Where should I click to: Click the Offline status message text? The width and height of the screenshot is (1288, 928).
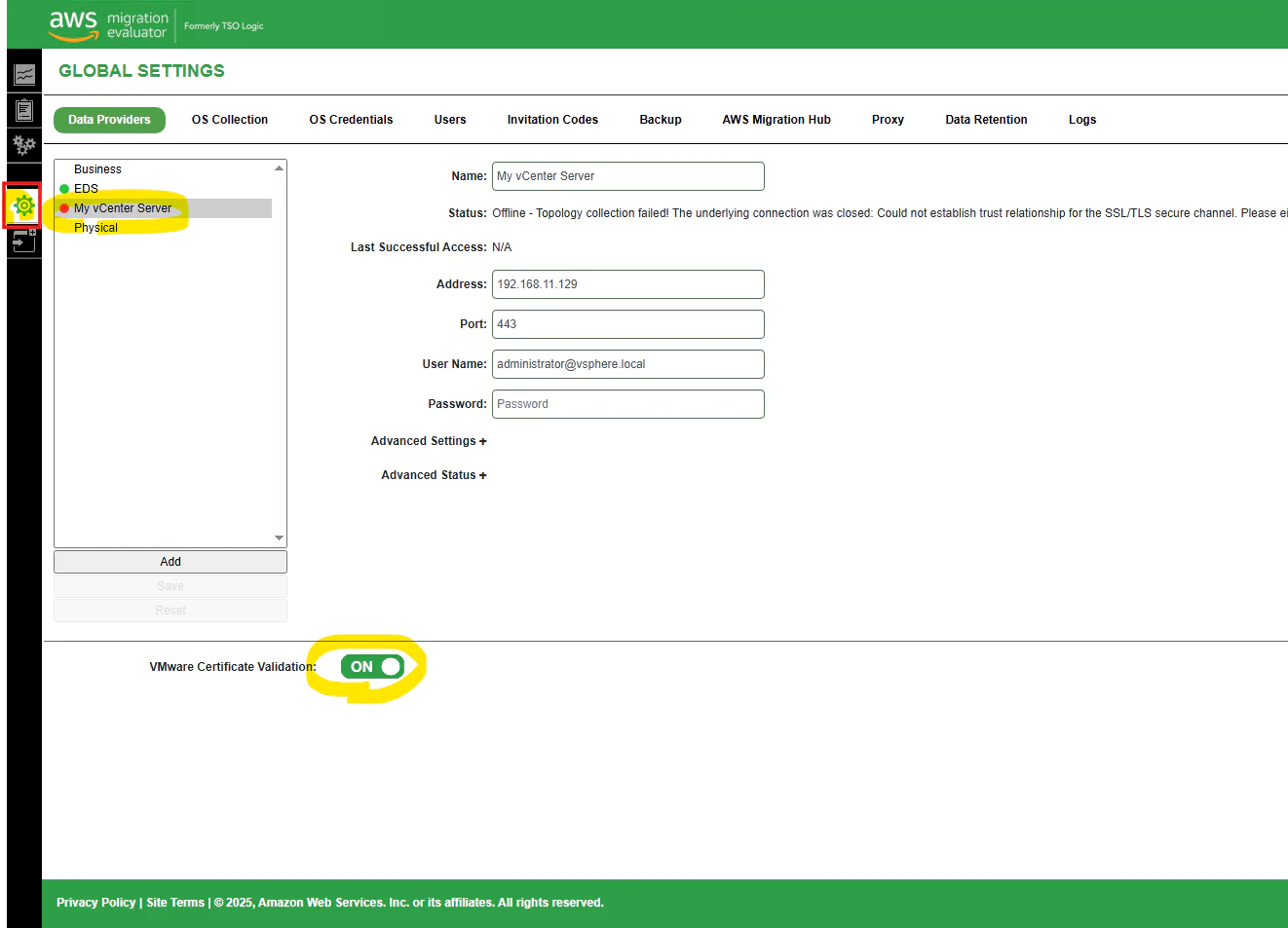click(x=890, y=213)
